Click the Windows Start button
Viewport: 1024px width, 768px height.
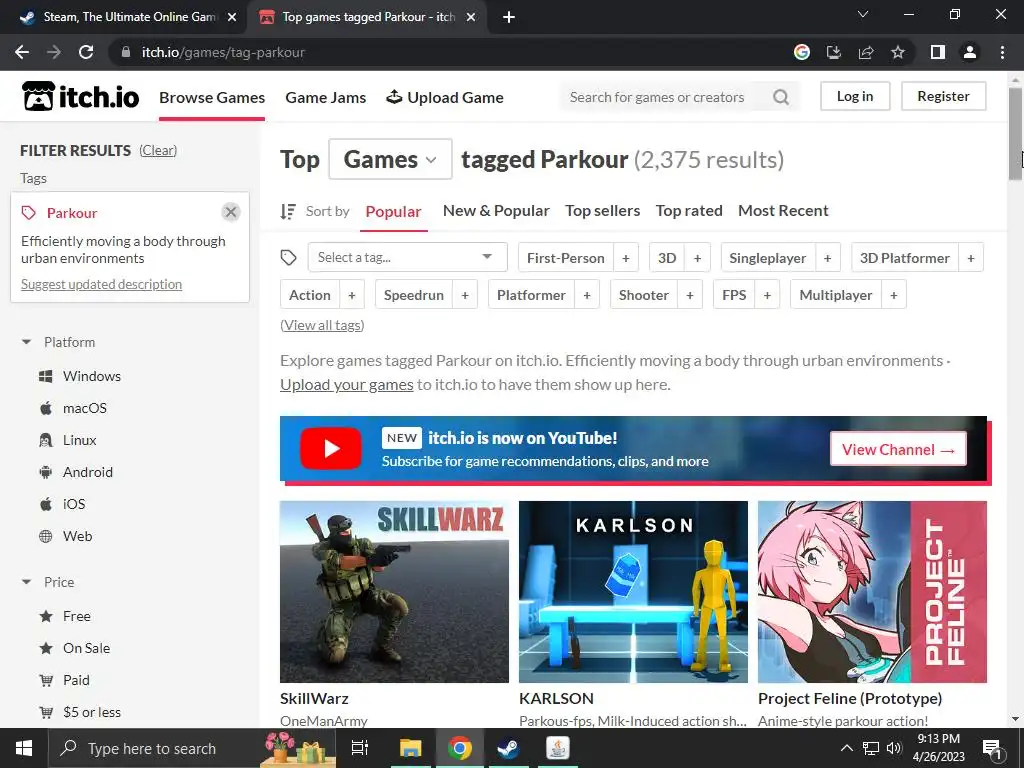pos(24,748)
